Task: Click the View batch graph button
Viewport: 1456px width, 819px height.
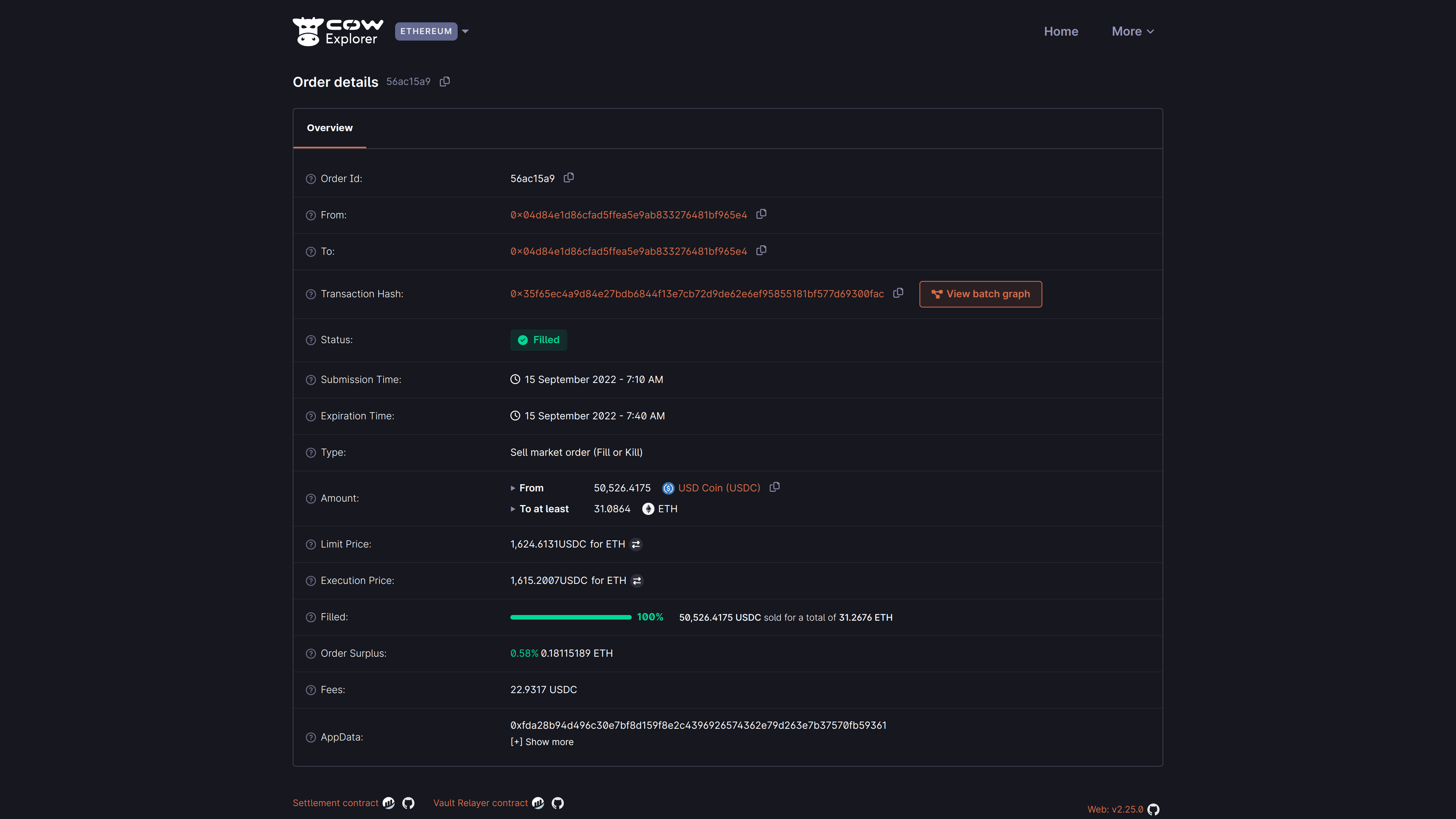Action: [x=980, y=294]
